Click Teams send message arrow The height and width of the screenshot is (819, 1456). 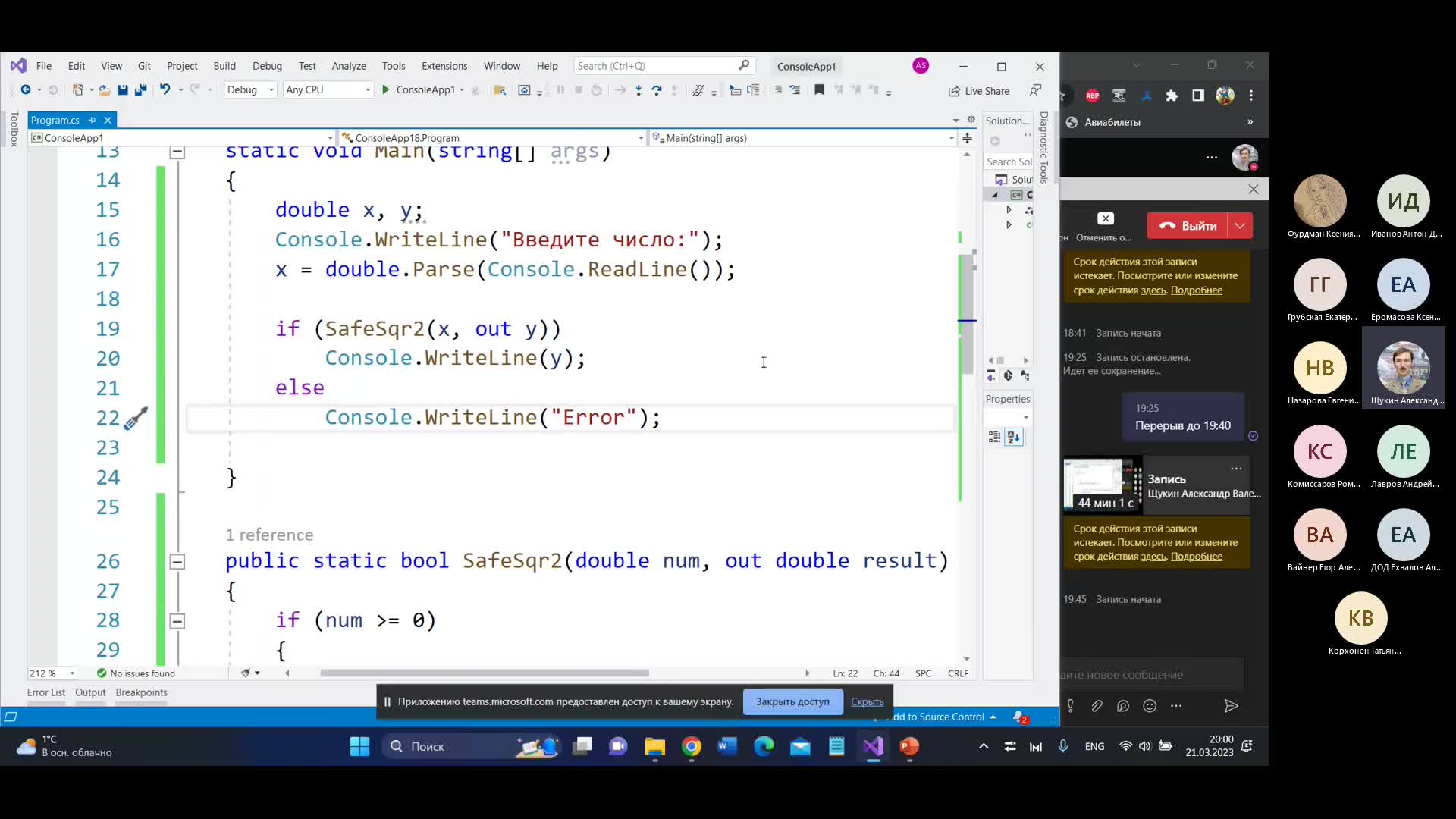click(1232, 706)
